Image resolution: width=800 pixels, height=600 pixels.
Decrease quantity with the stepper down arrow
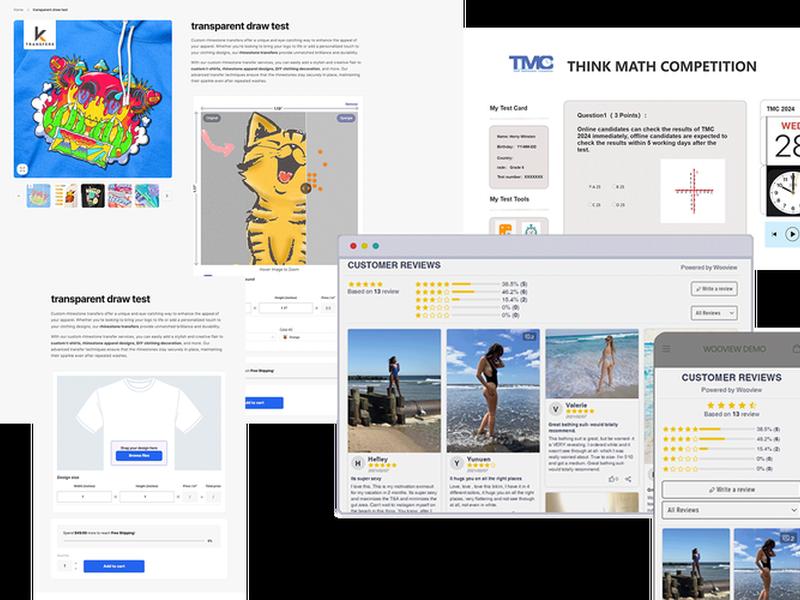(76, 568)
